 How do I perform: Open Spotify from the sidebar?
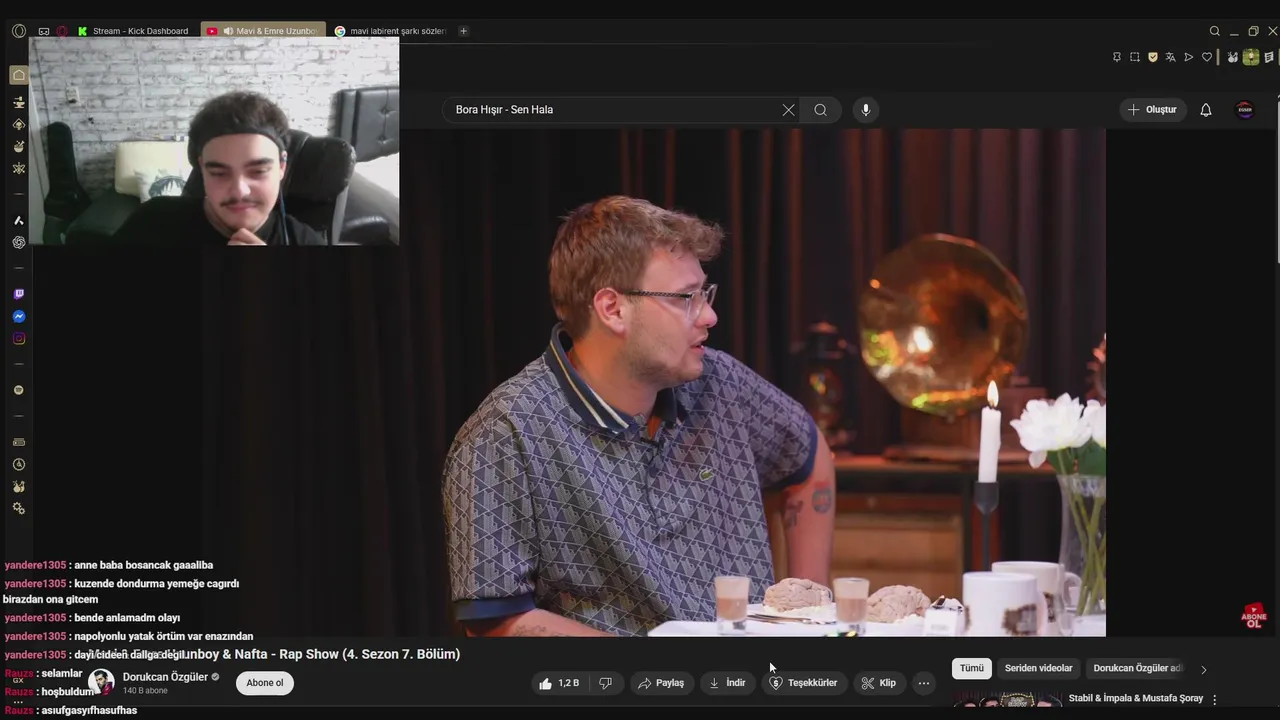(19, 390)
